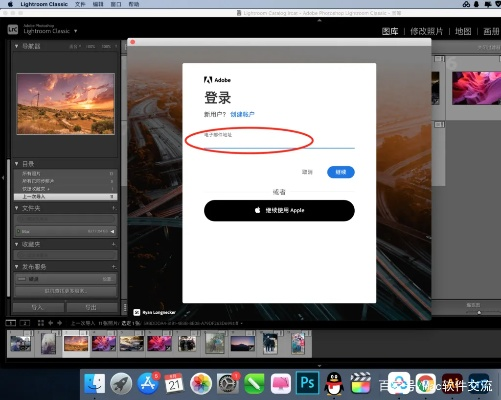The width and height of the screenshot is (501, 400).
Task: Click the blue 继续 continue button
Action: coord(341,172)
